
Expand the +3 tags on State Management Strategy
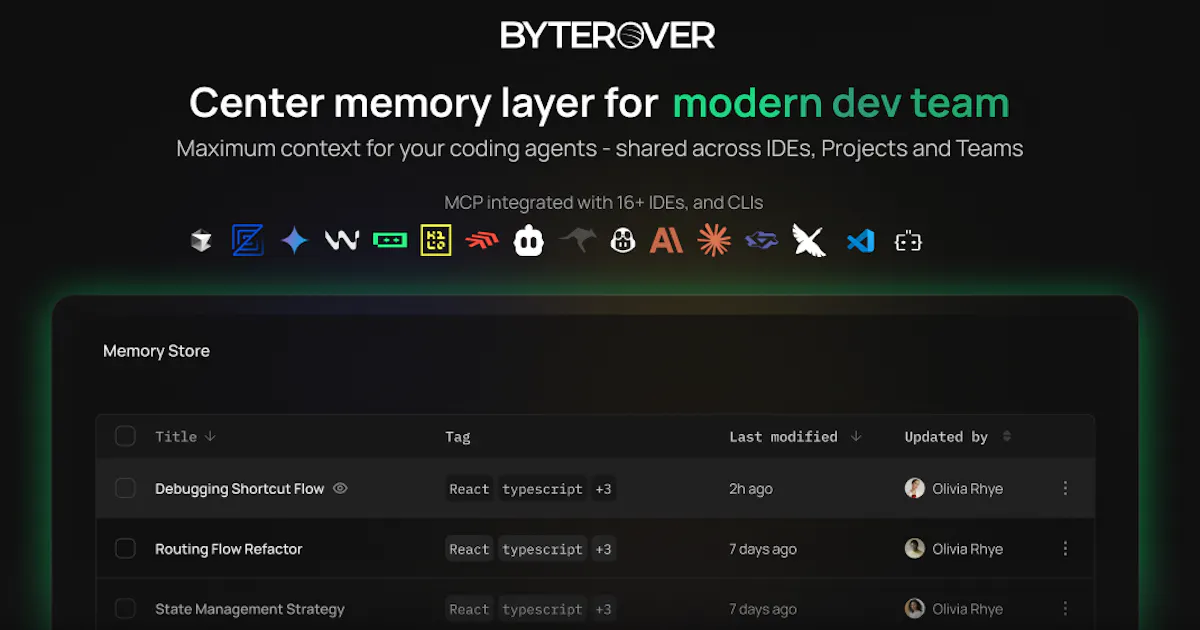tap(603, 609)
